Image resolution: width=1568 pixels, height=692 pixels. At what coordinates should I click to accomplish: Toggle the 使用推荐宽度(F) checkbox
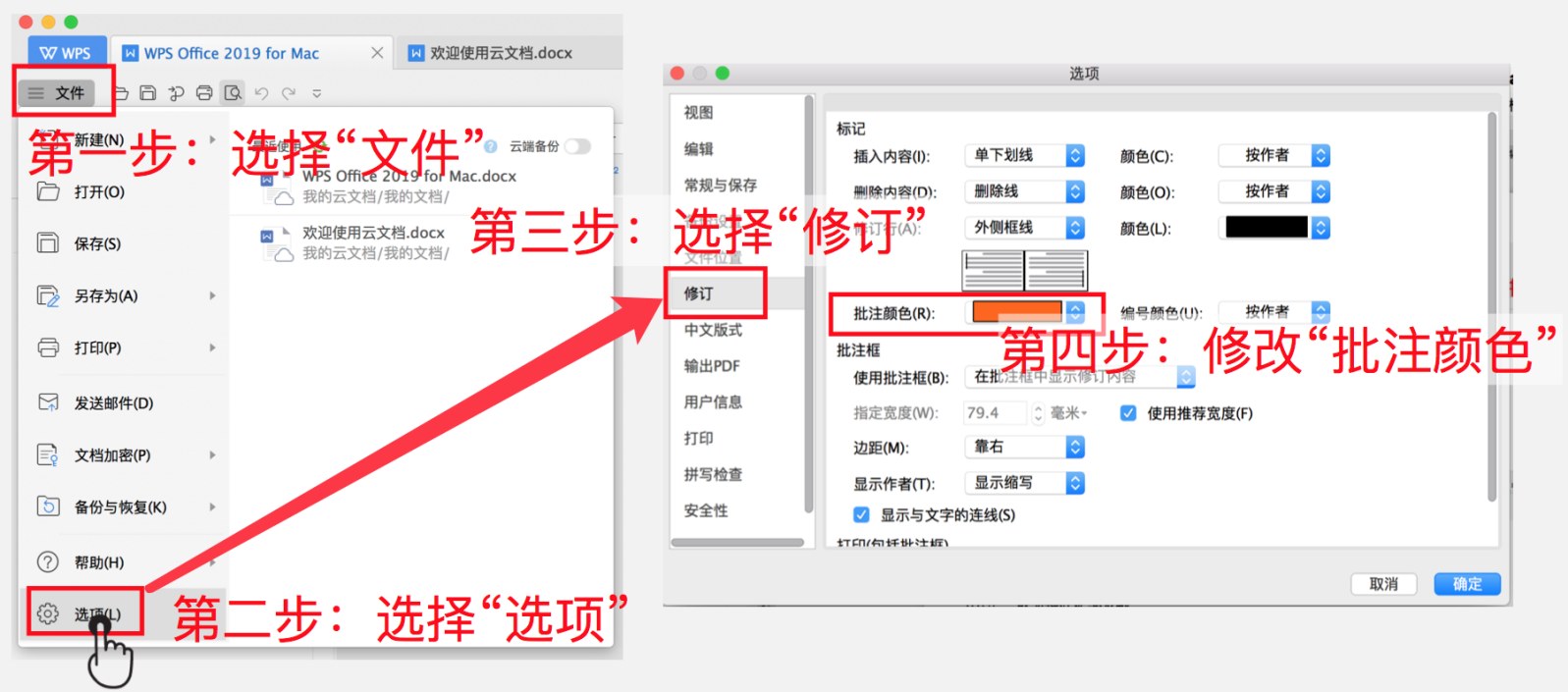(x=1129, y=413)
